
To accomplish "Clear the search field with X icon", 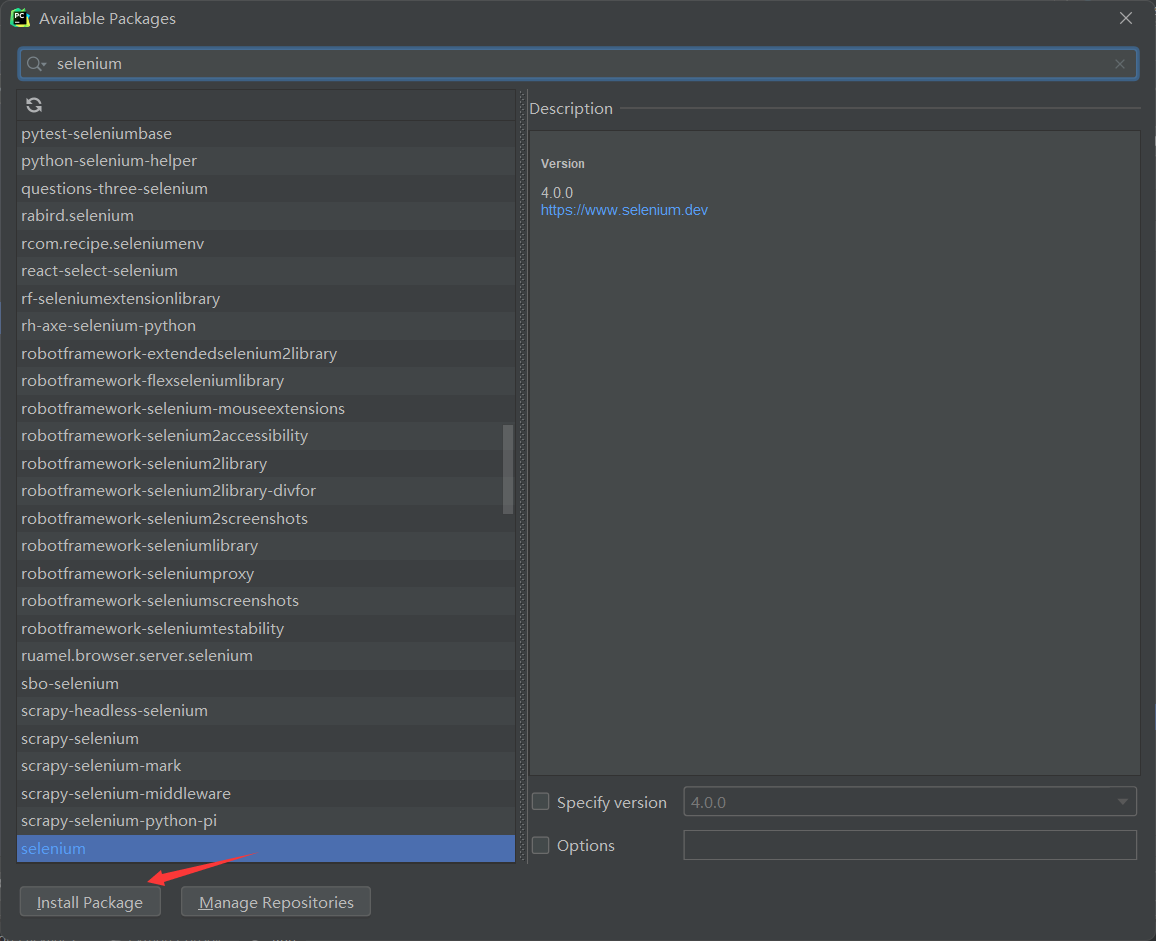I will (x=1120, y=64).
